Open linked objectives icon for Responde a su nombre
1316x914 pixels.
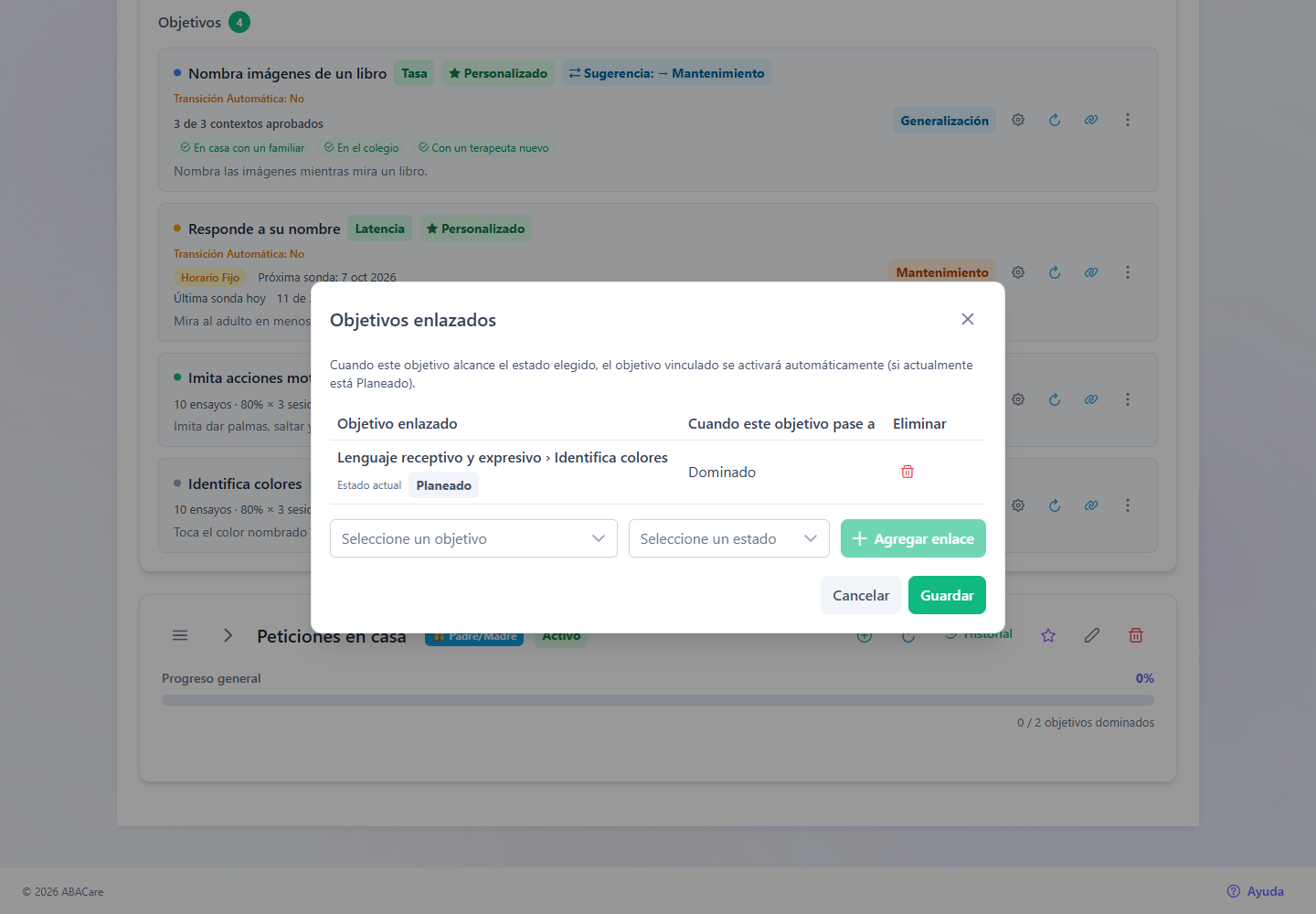1091,272
